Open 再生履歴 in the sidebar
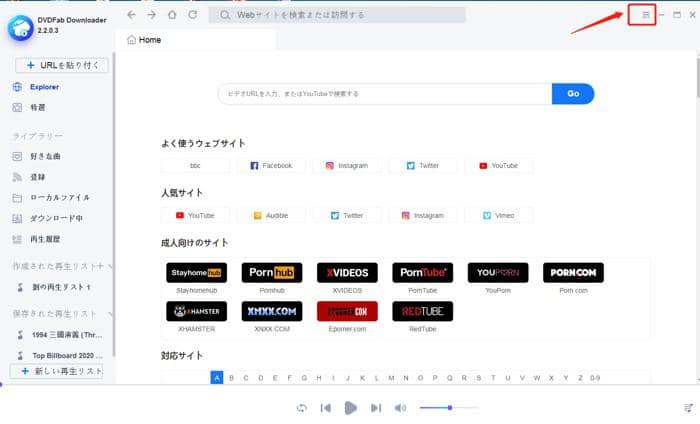 point(45,239)
